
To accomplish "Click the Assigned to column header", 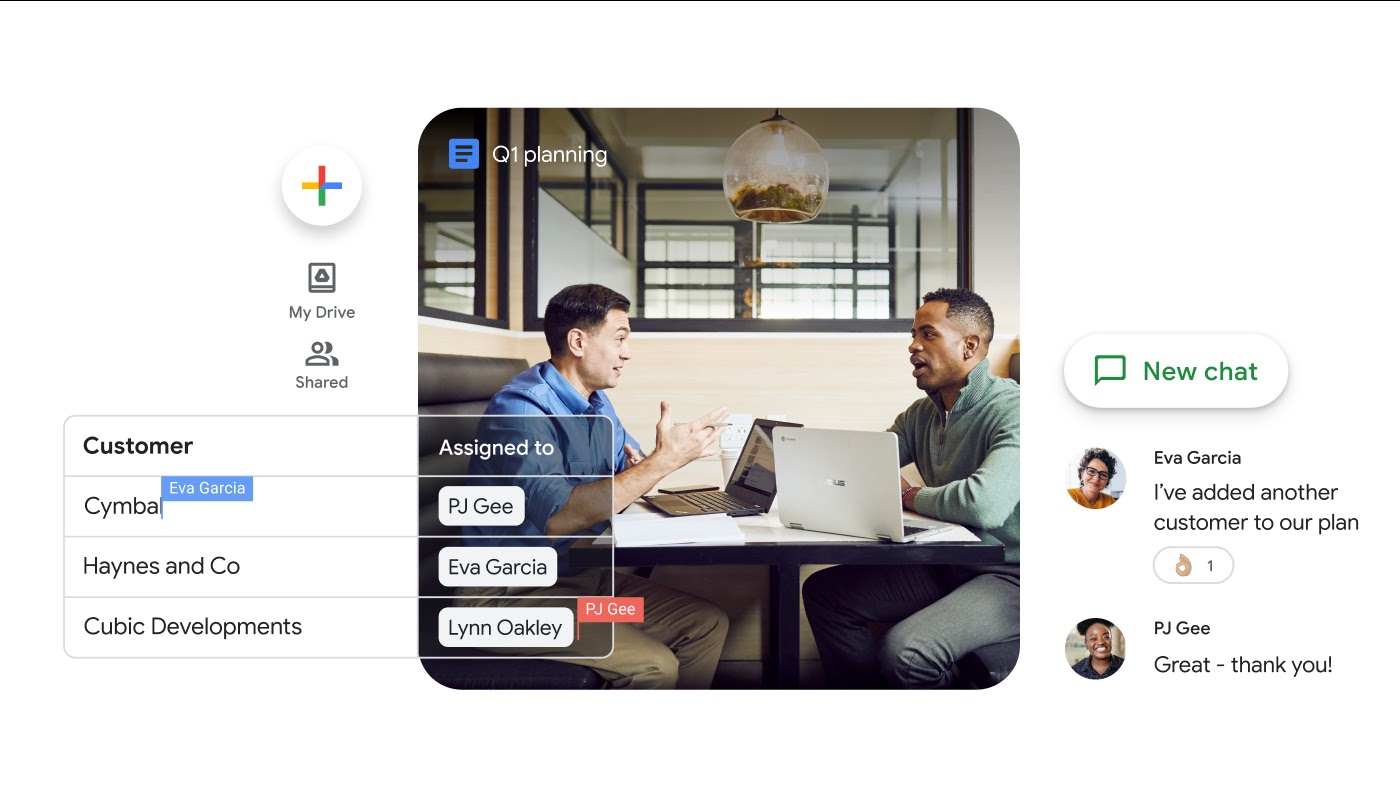I will pyautogui.click(x=496, y=447).
